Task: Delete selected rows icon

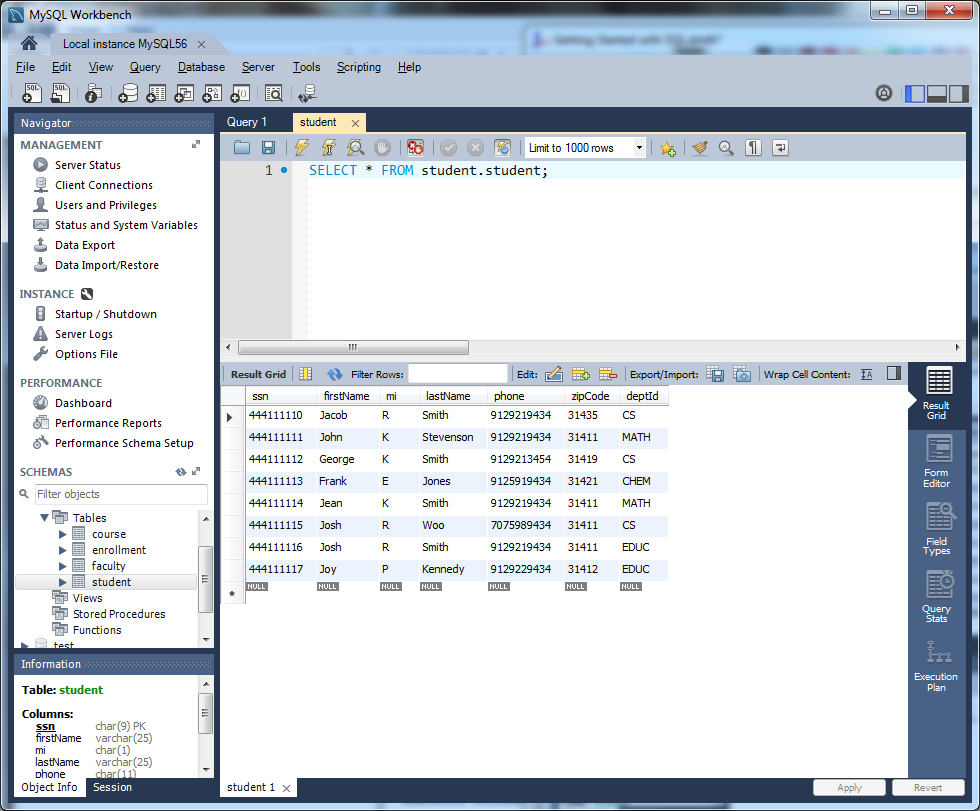Action: [x=608, y=374]
